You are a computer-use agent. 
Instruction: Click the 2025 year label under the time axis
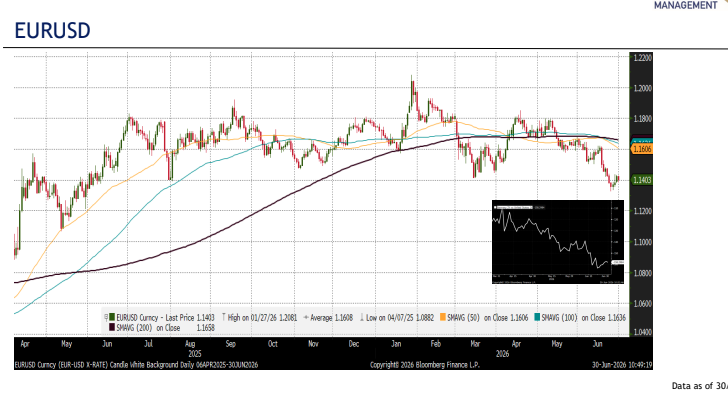pyautogui.click(x=195, y=354)
